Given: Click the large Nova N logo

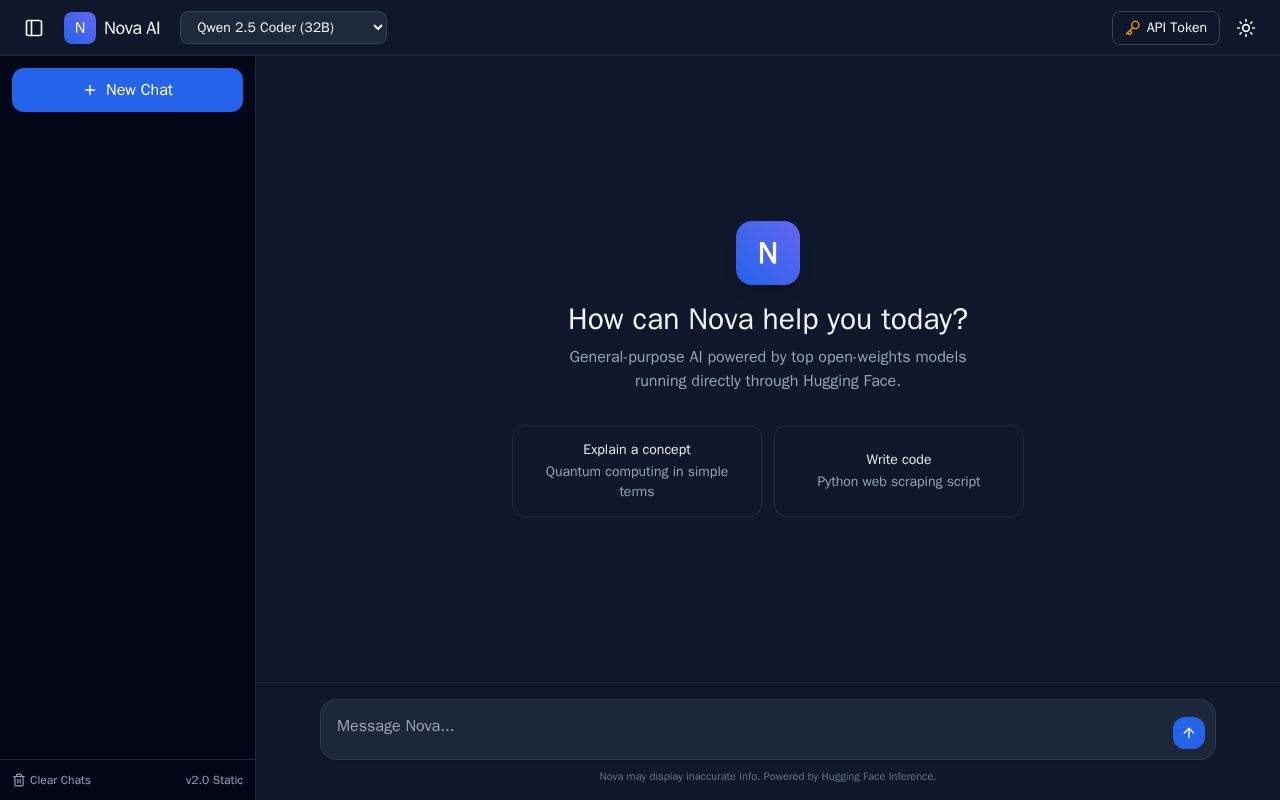Looking at the screenshot, I should click(768, 253).
